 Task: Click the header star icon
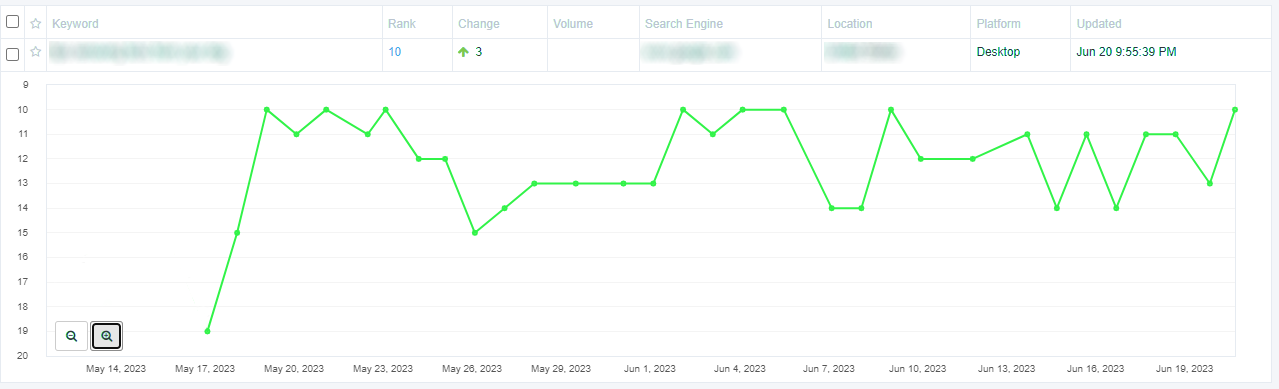click(x=36, y=23)
